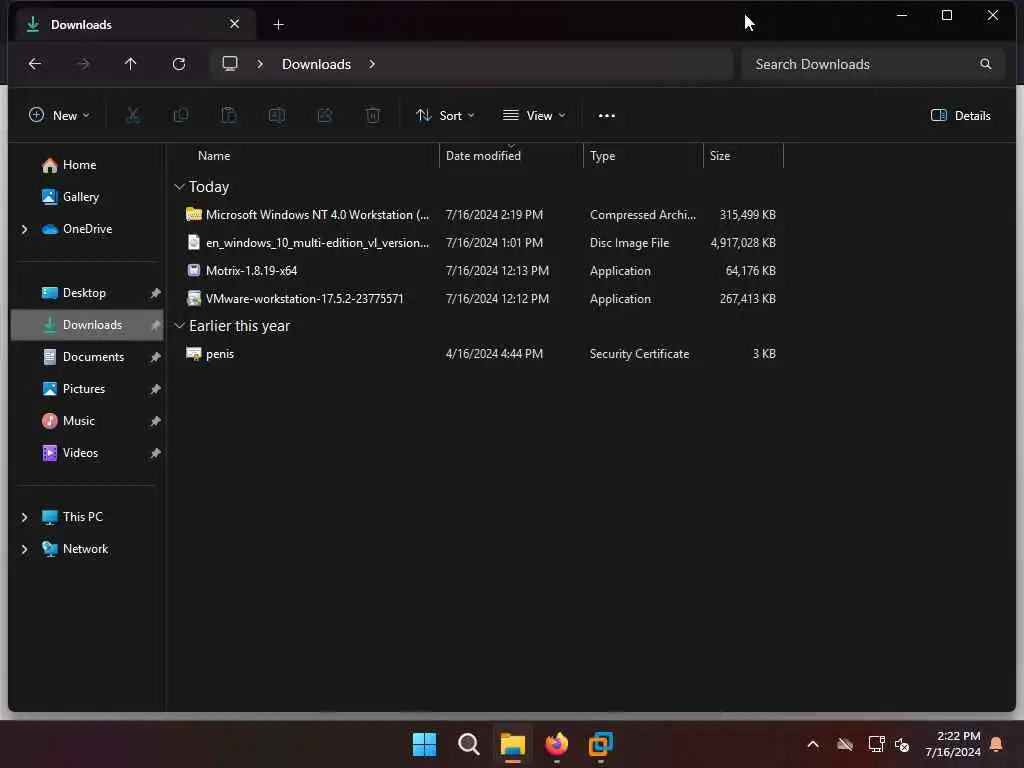
Task: Open Windows Start menu
Action: click(424, 744)
